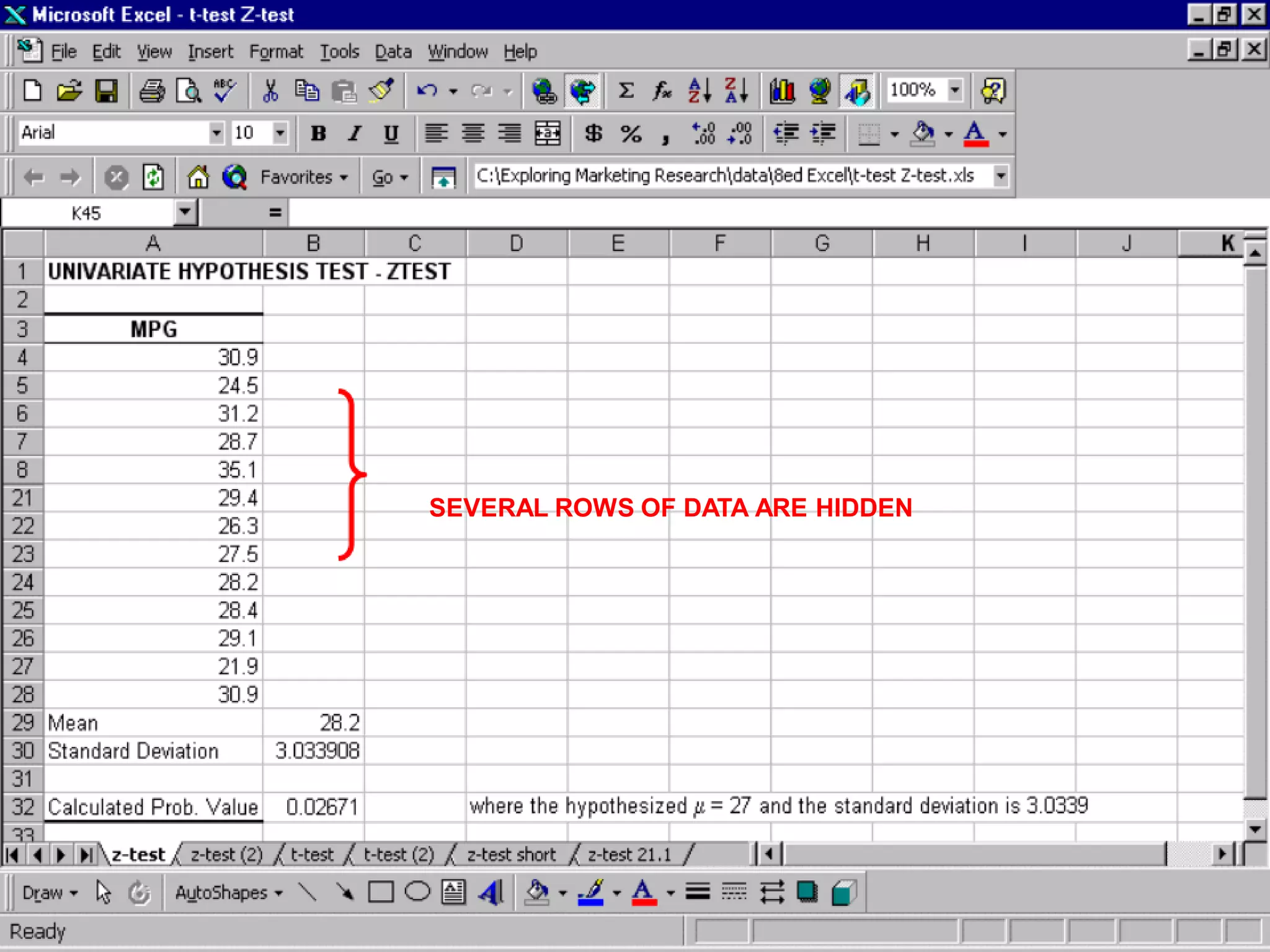Click the blue Line Color on Drawing toolbar
This screenshot has width=1270, height=952.
tap(590, 892)
